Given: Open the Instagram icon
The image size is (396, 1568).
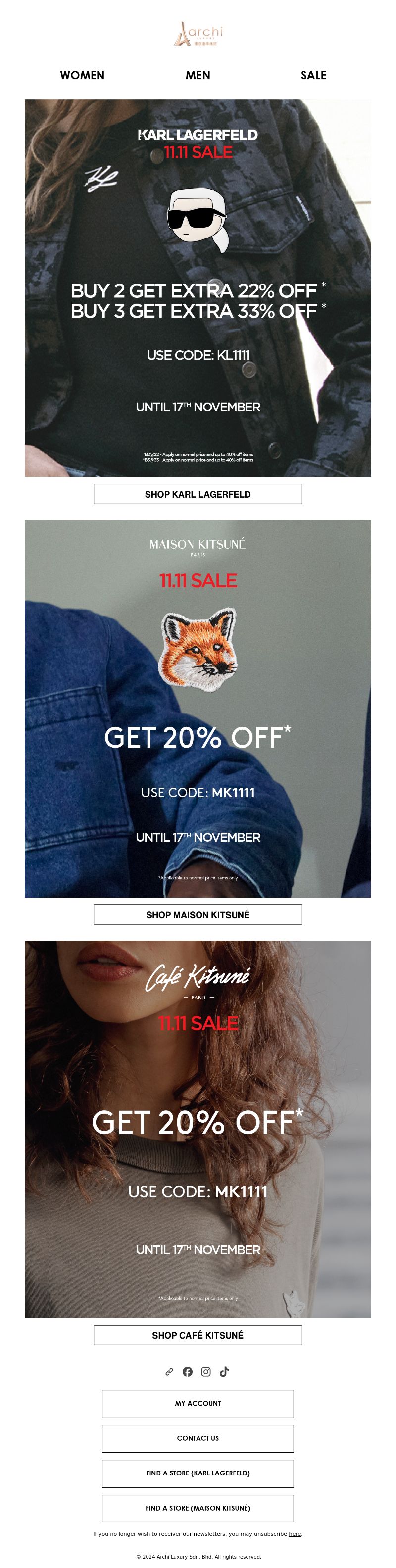Looking at the screenshot, I should 206,1372.
